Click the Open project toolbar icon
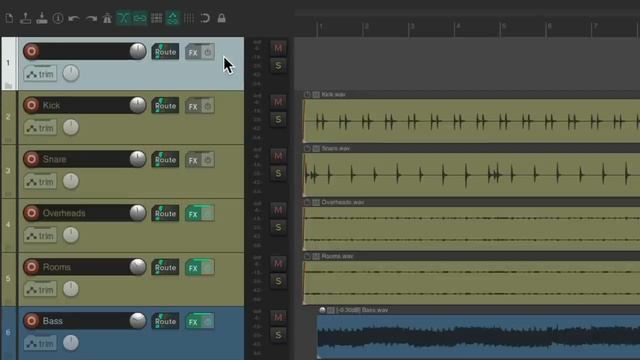The width and height of the screenshot is (640, 360). click(26, 18)
